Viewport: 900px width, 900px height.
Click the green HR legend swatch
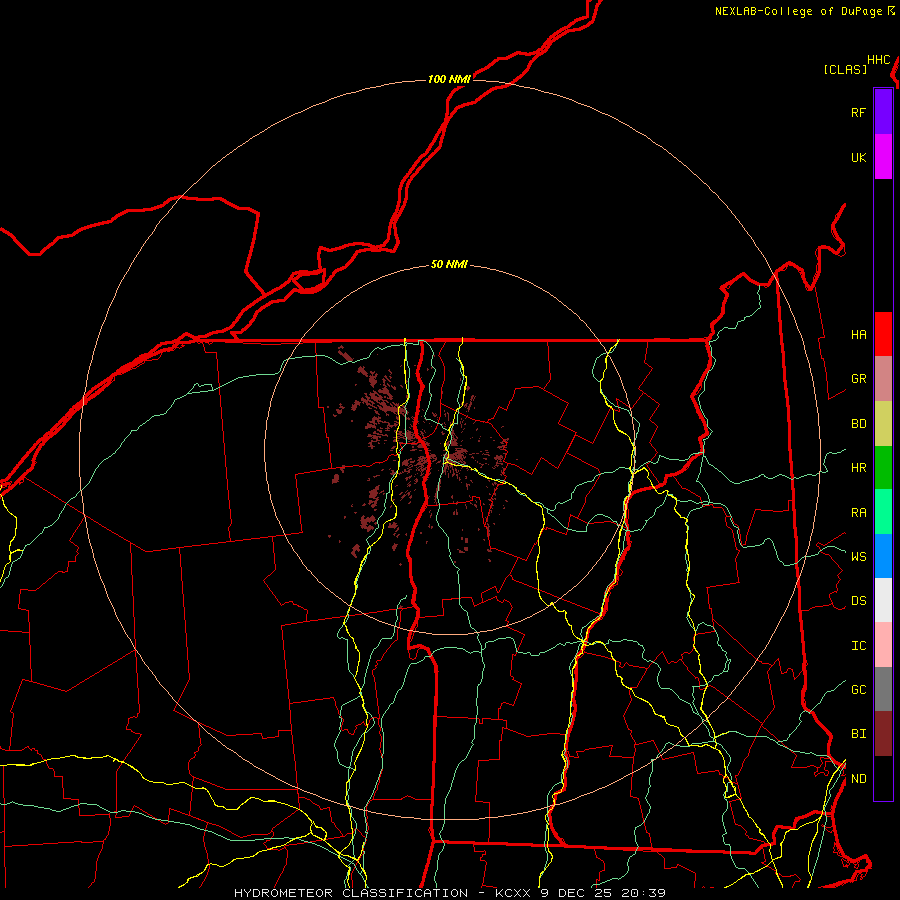[883, 467]
